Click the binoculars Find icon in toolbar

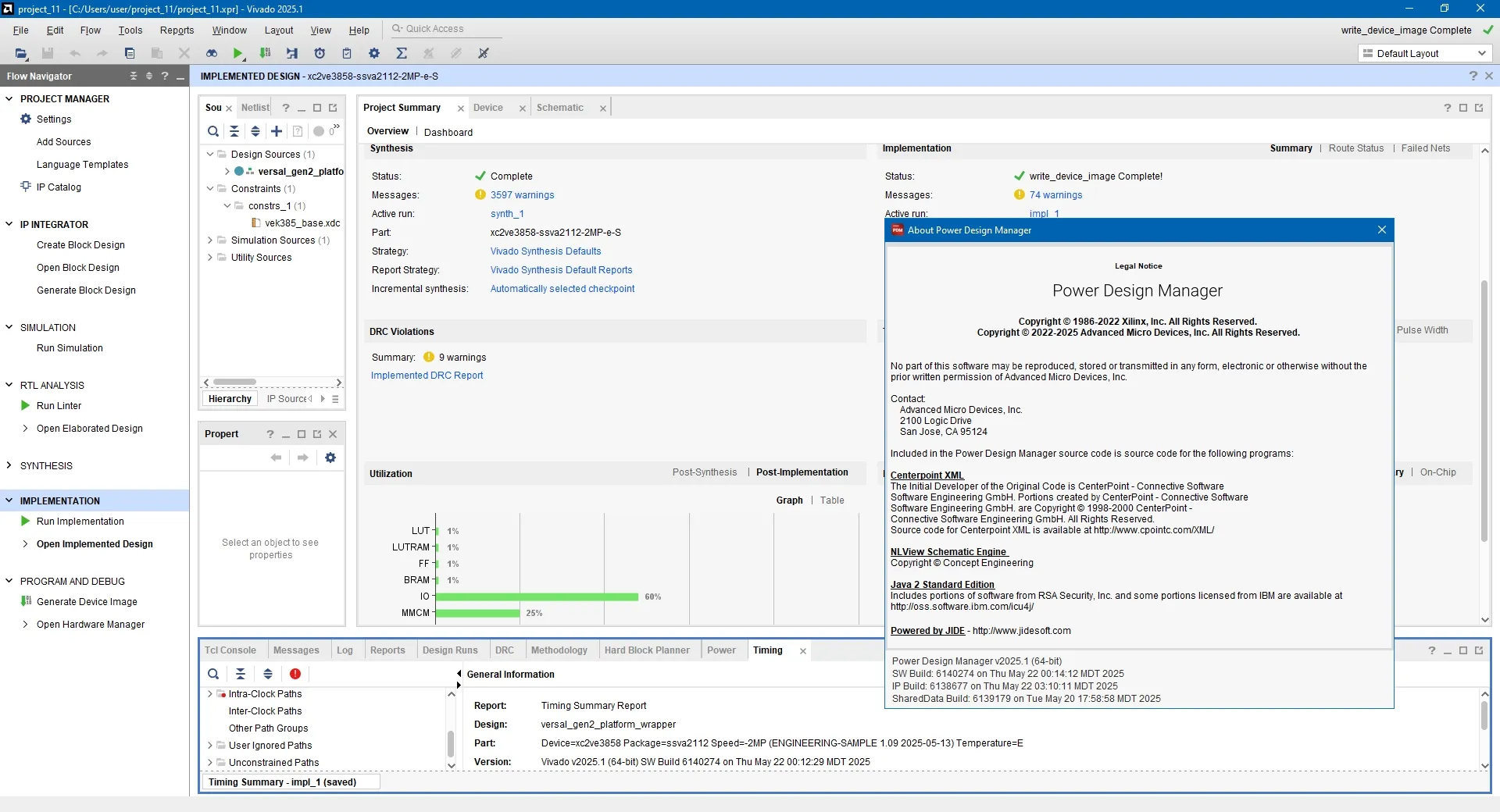pyautogui.click(x=211, y=53)
